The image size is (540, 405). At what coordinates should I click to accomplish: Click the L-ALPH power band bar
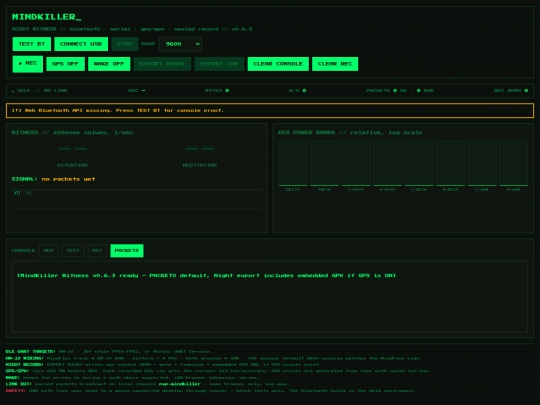click(356, 163)
